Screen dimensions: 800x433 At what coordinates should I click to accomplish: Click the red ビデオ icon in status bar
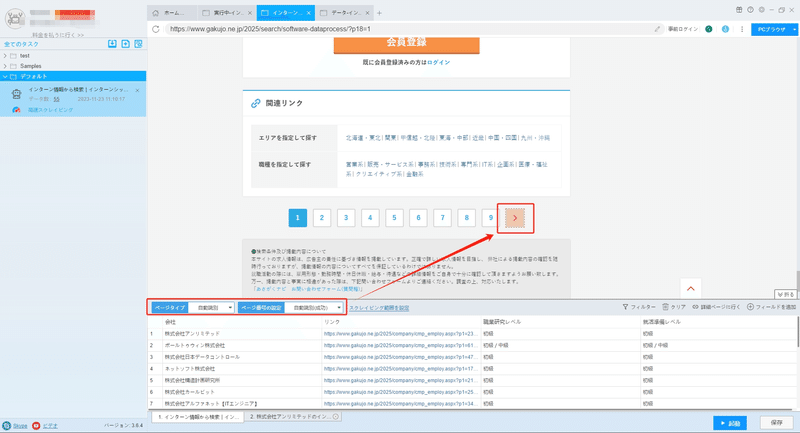(36, 425)
